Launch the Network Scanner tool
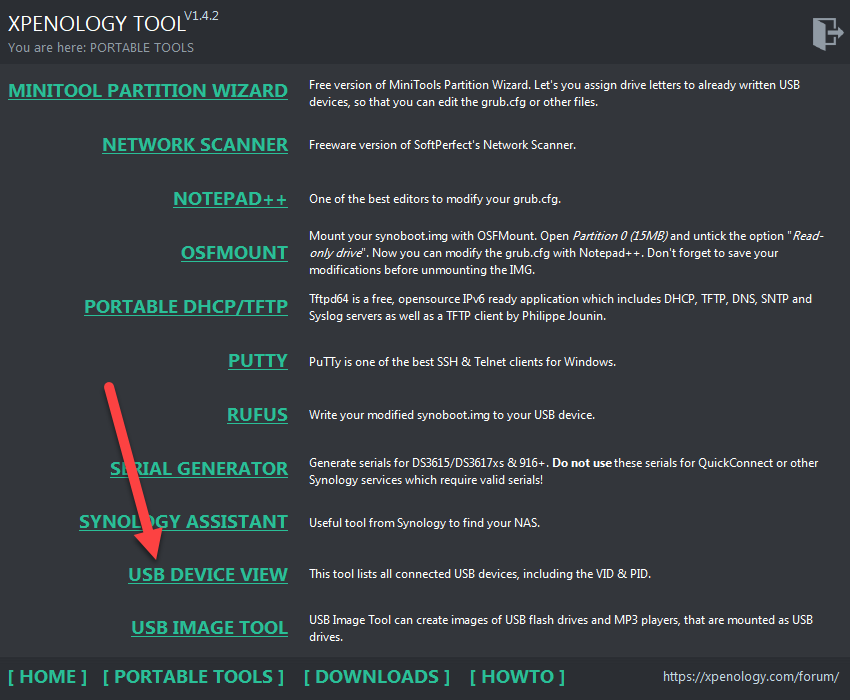Image resolution: width=850 pixels, height=700 pixels. (x=195, y=145)
